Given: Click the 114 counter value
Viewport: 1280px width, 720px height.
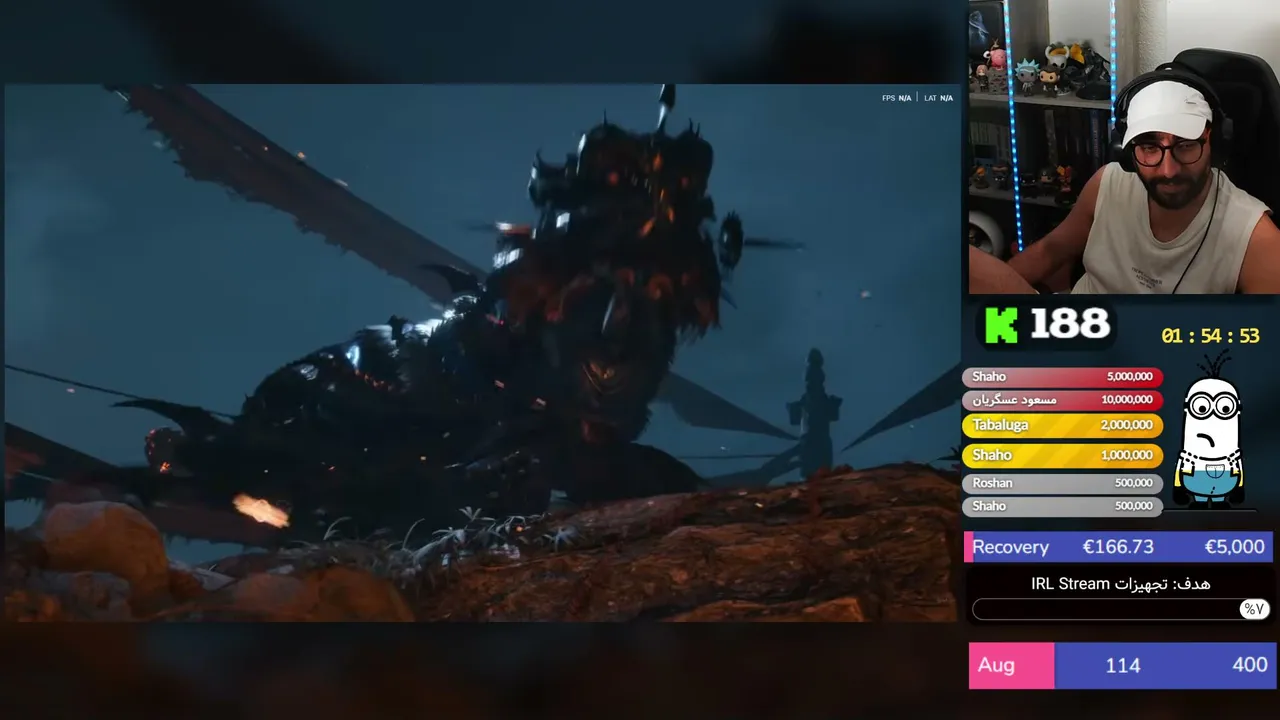Looking at the screenshot, I should pyautogui.click(x=1123, y=665).
